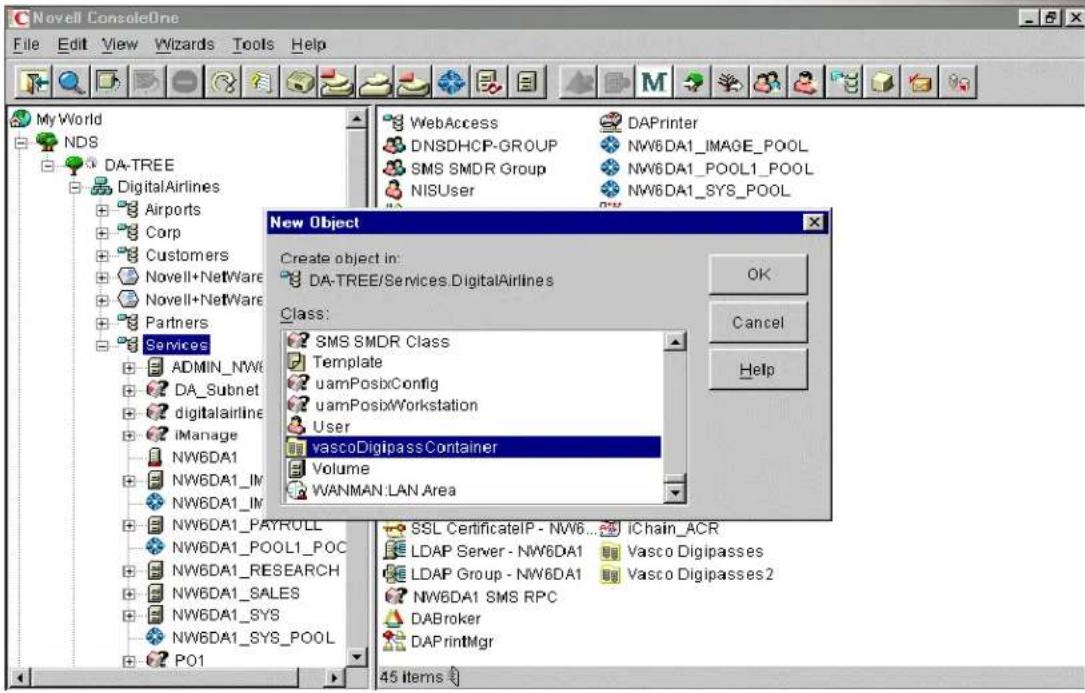Open the Edit menu
The image size is (1085, 693).
point(72,45)
